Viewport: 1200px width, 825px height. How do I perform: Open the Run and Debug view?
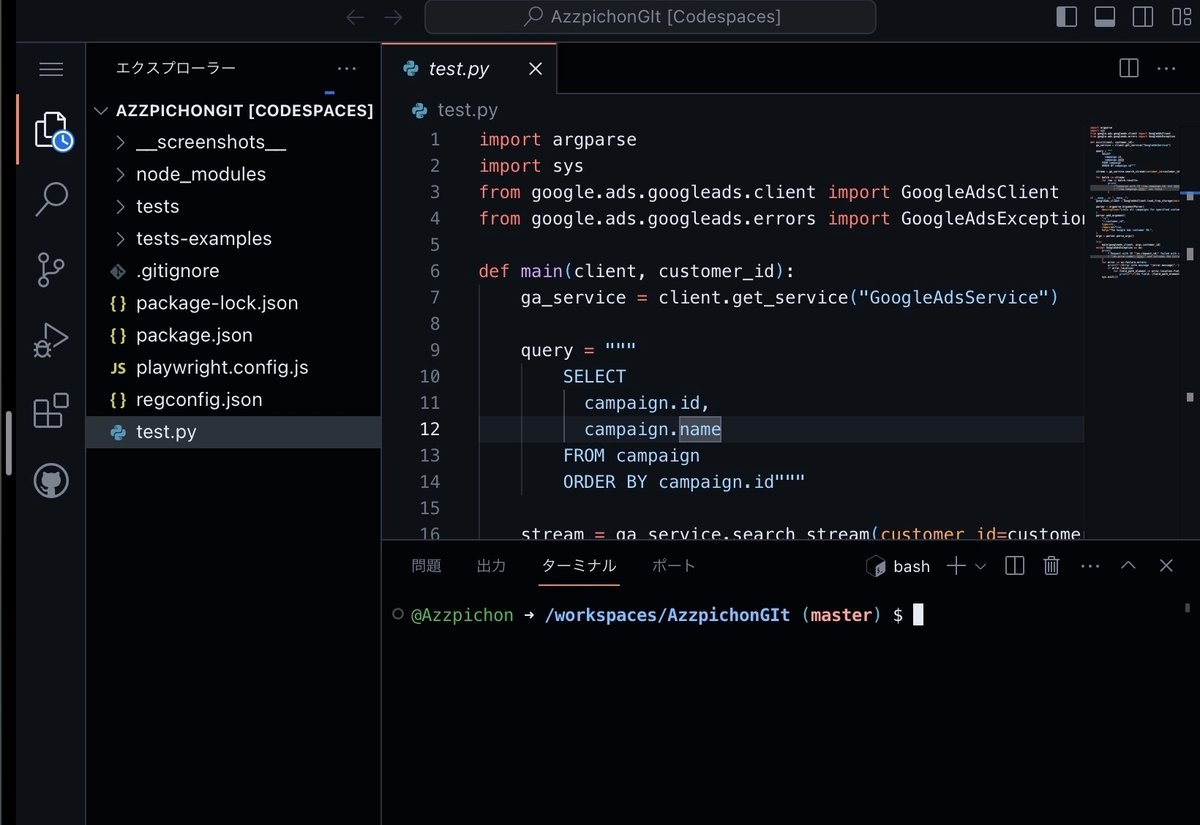click(x=50, y=340)
